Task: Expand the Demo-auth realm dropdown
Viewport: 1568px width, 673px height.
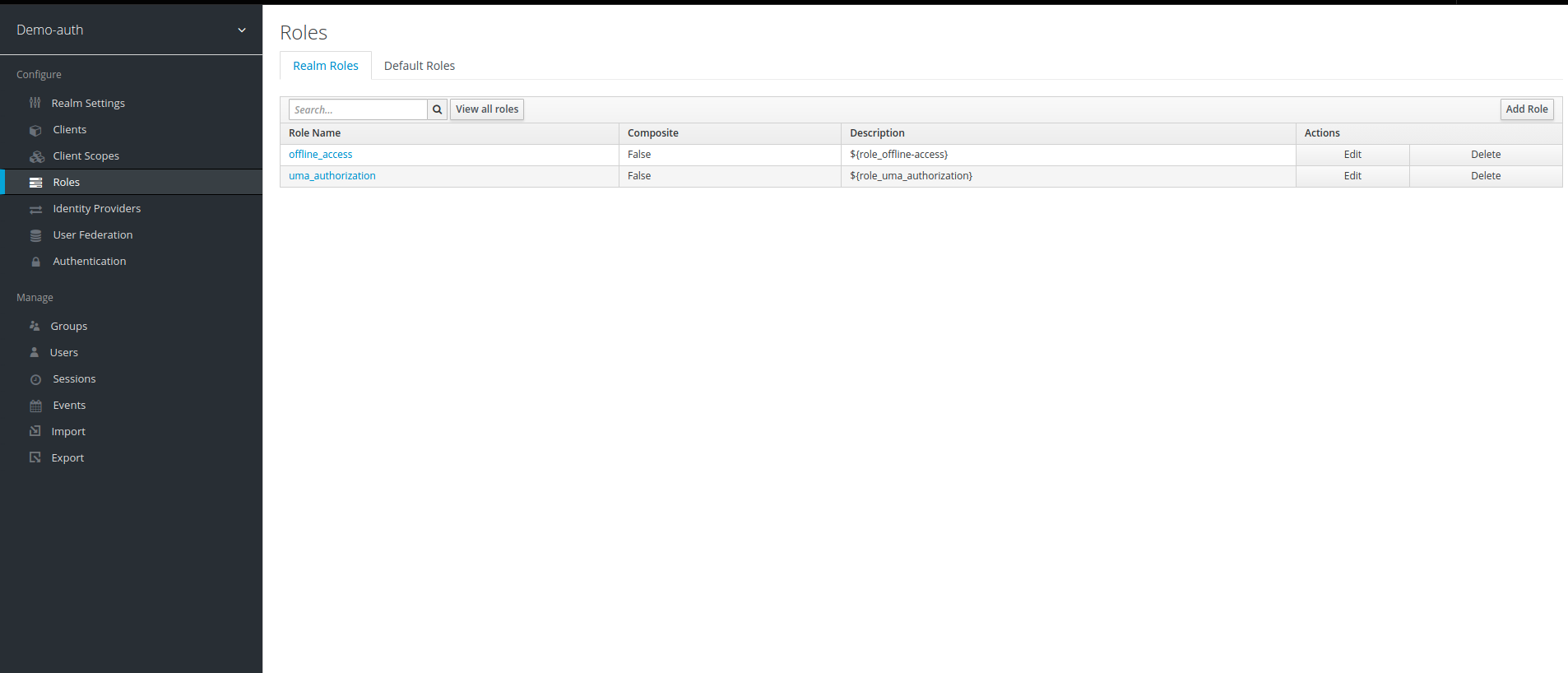Action: tap(241, 30)
